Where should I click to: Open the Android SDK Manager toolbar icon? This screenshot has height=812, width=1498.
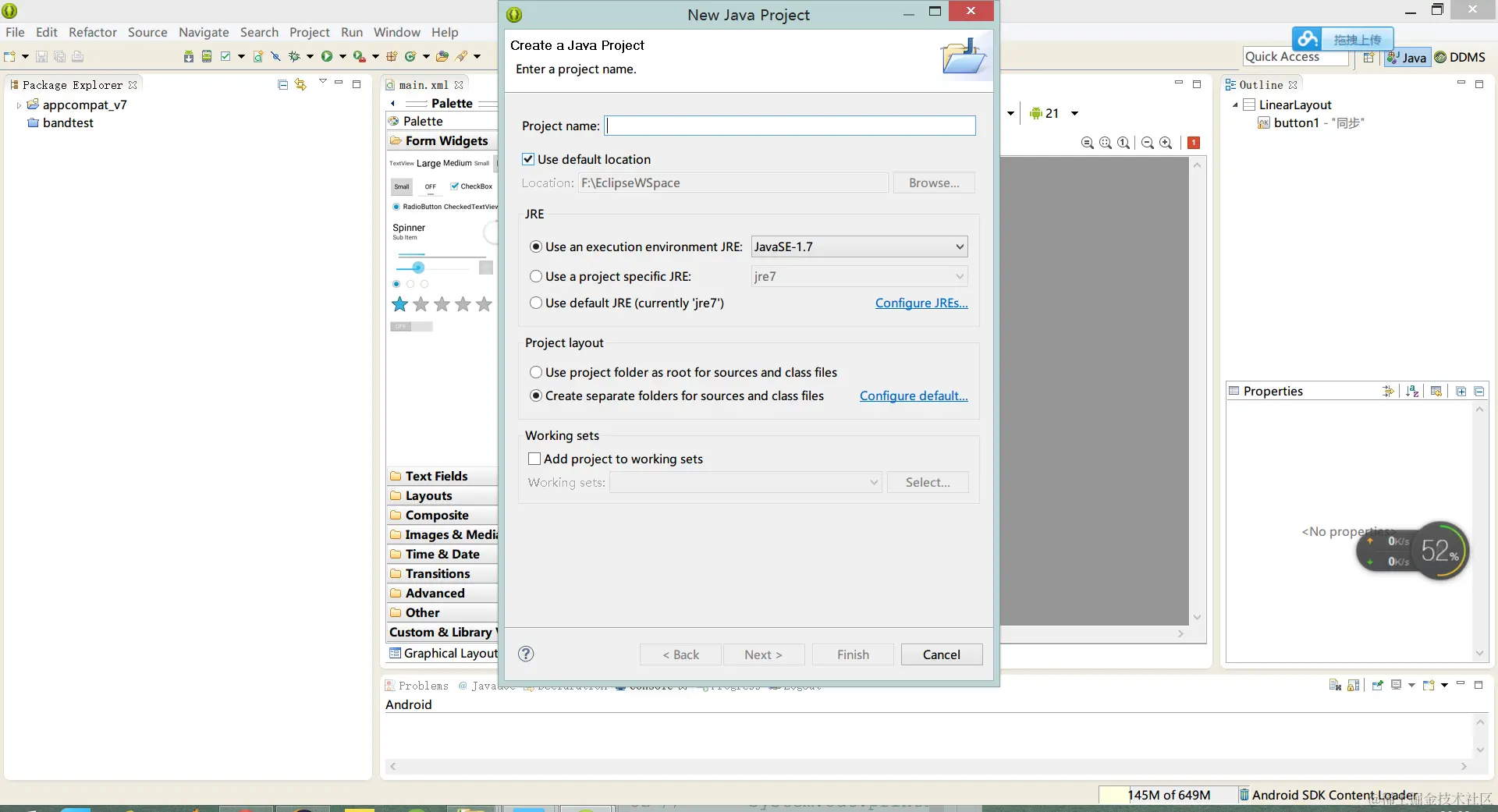[189, 56]
